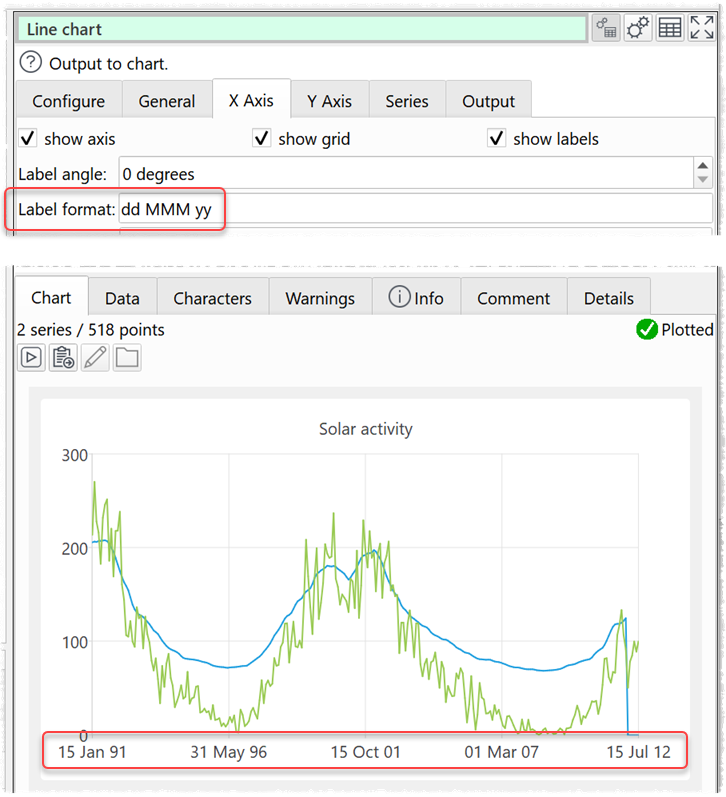Open the Output tab
Screen dimensions: 726x797
click(489, 101)
